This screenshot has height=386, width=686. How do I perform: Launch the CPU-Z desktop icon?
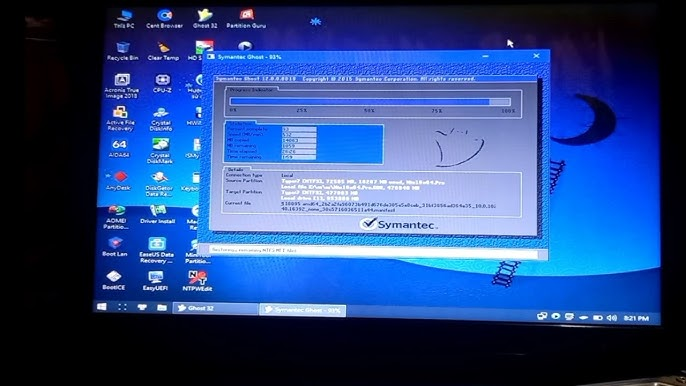162,83
